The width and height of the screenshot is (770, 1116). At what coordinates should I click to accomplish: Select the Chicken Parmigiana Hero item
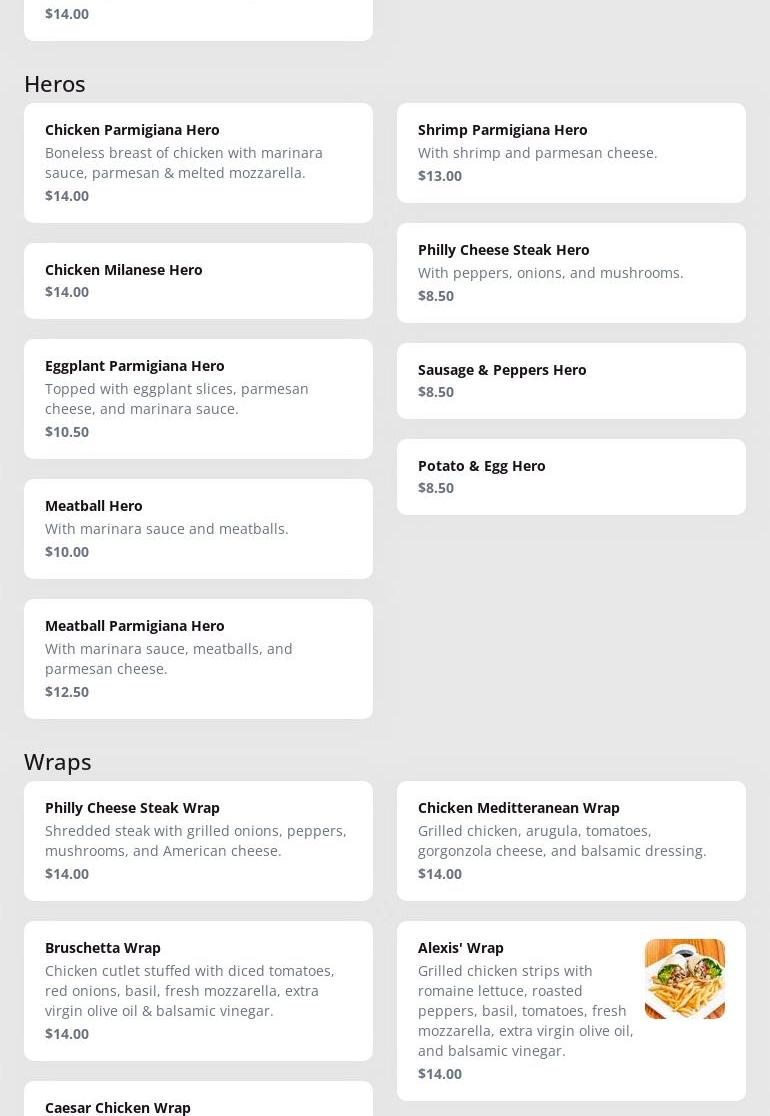click(x=198, y=162)
